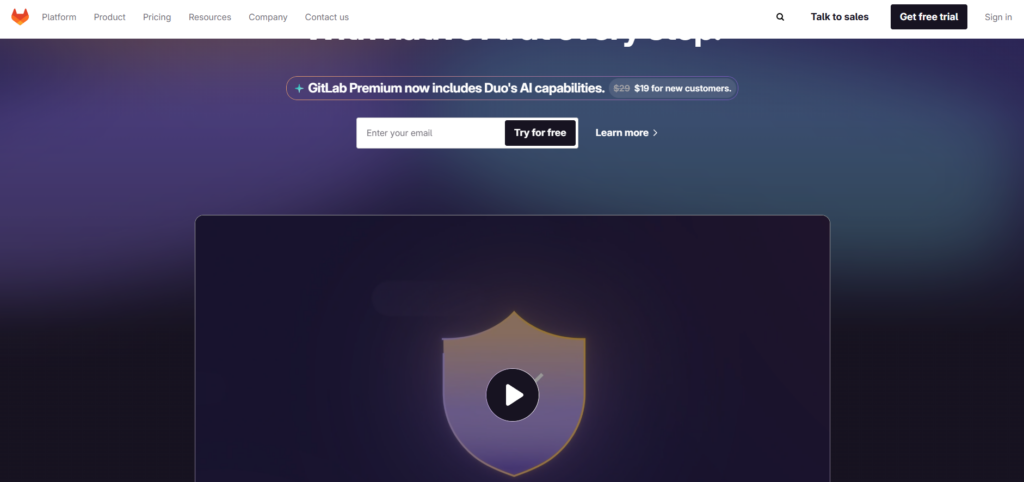Open the Sign in link
This screenshot has width=1024, height=482.
click(x=999, y=17)
